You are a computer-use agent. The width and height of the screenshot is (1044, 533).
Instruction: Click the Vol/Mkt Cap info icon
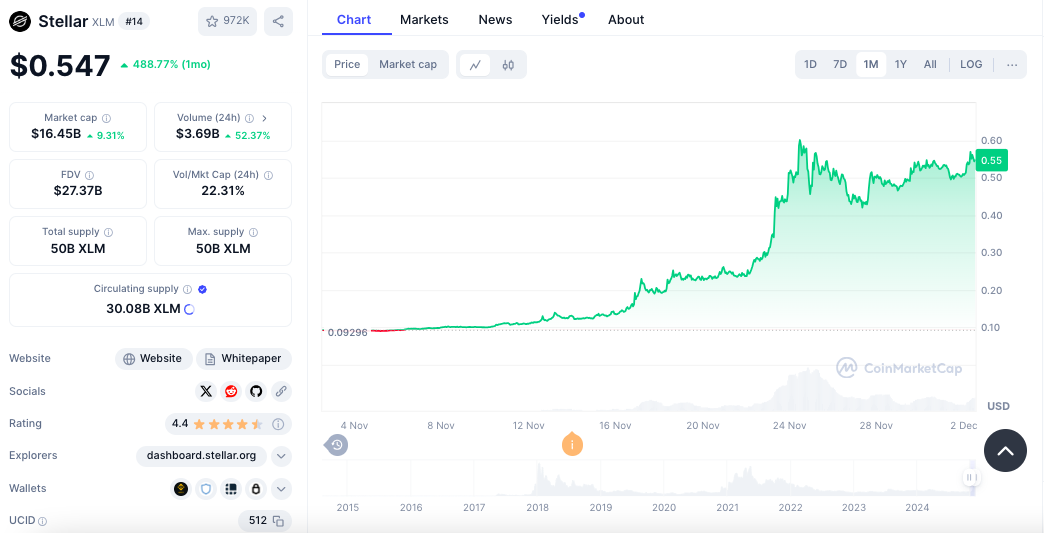[x=268, y=175]
